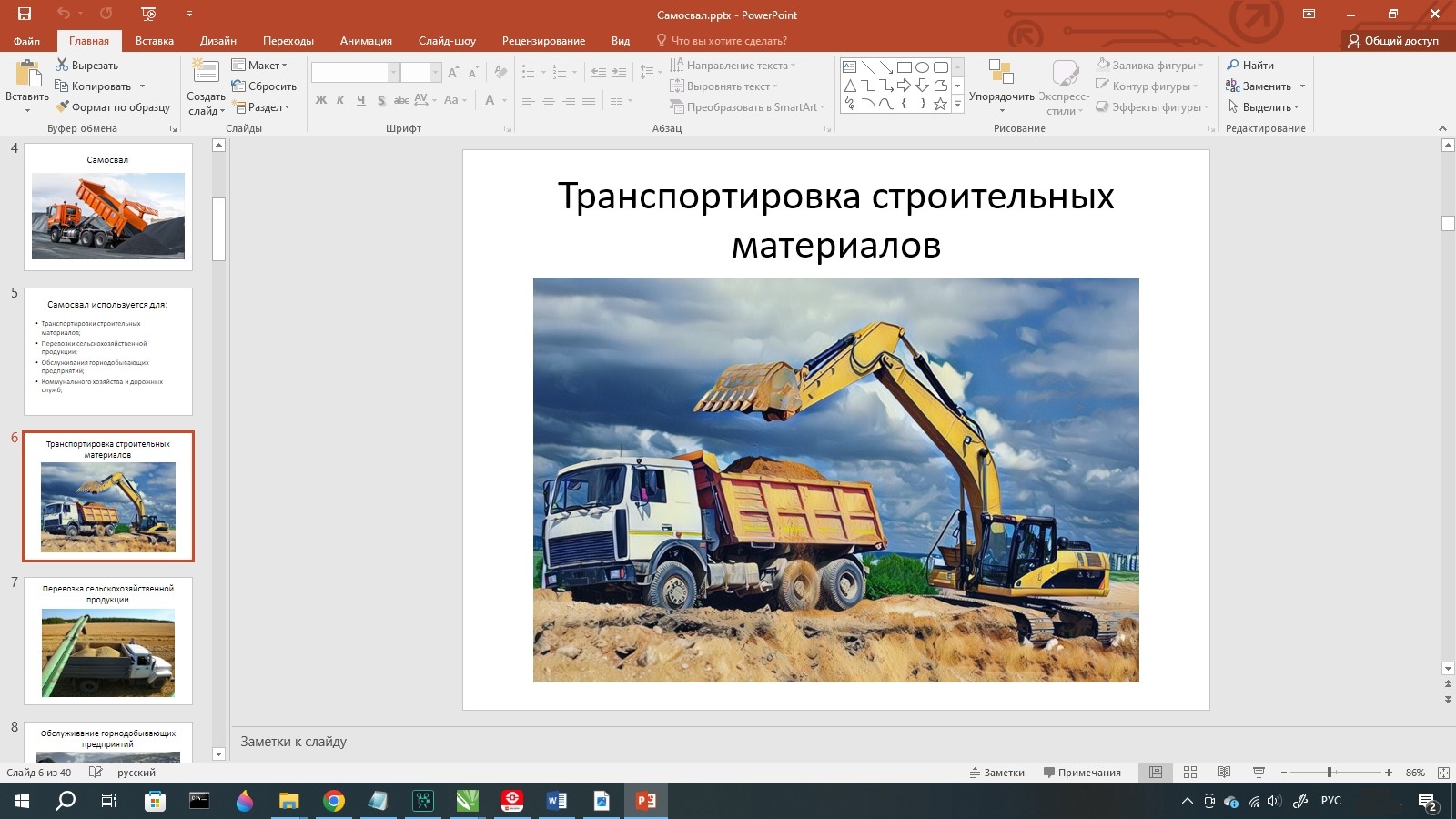This screenshot has width=1456, height=819.
Task: Click Find (Найти) in editing group
Action: 1250,66
